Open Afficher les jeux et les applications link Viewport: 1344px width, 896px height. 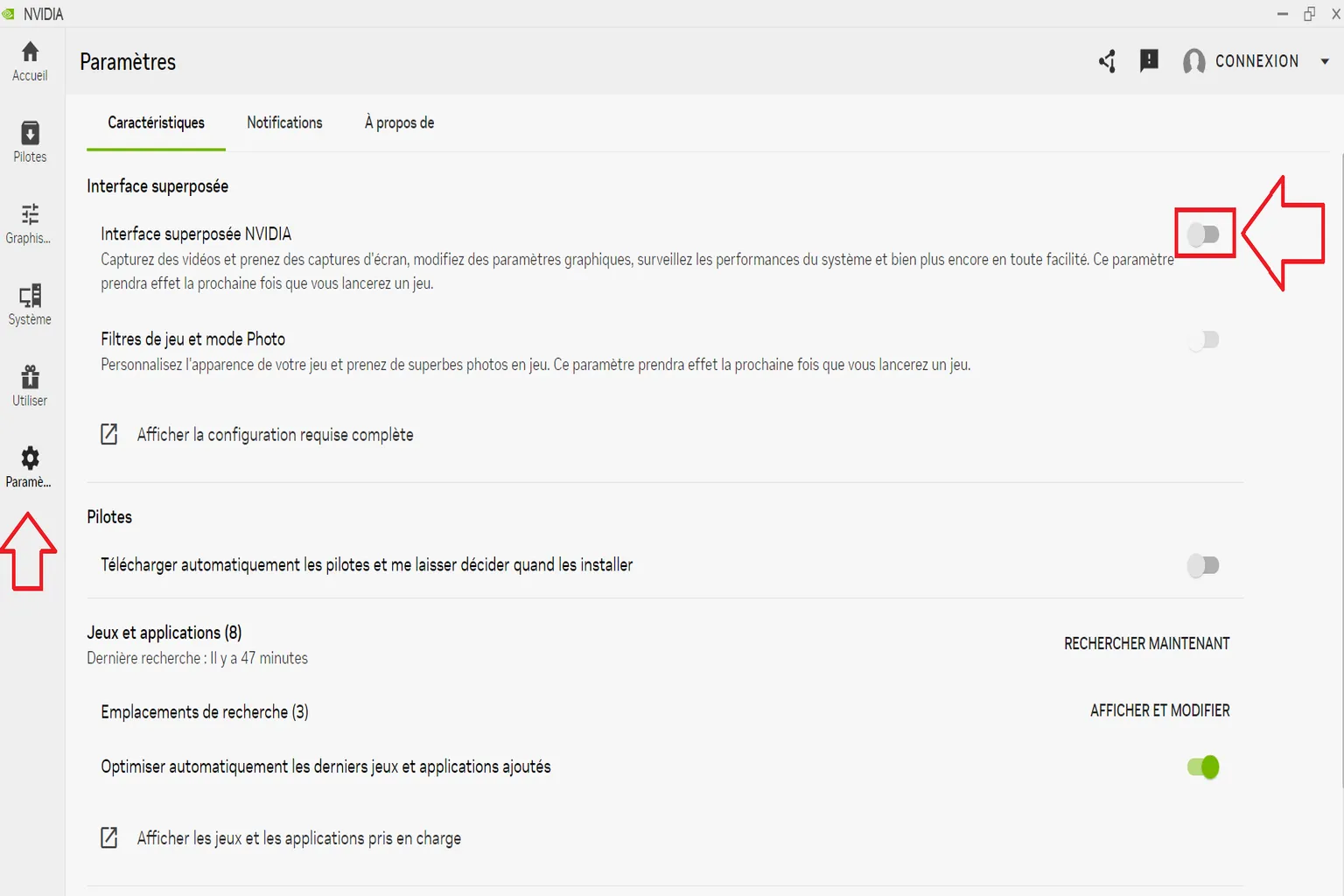click(298, 838)
